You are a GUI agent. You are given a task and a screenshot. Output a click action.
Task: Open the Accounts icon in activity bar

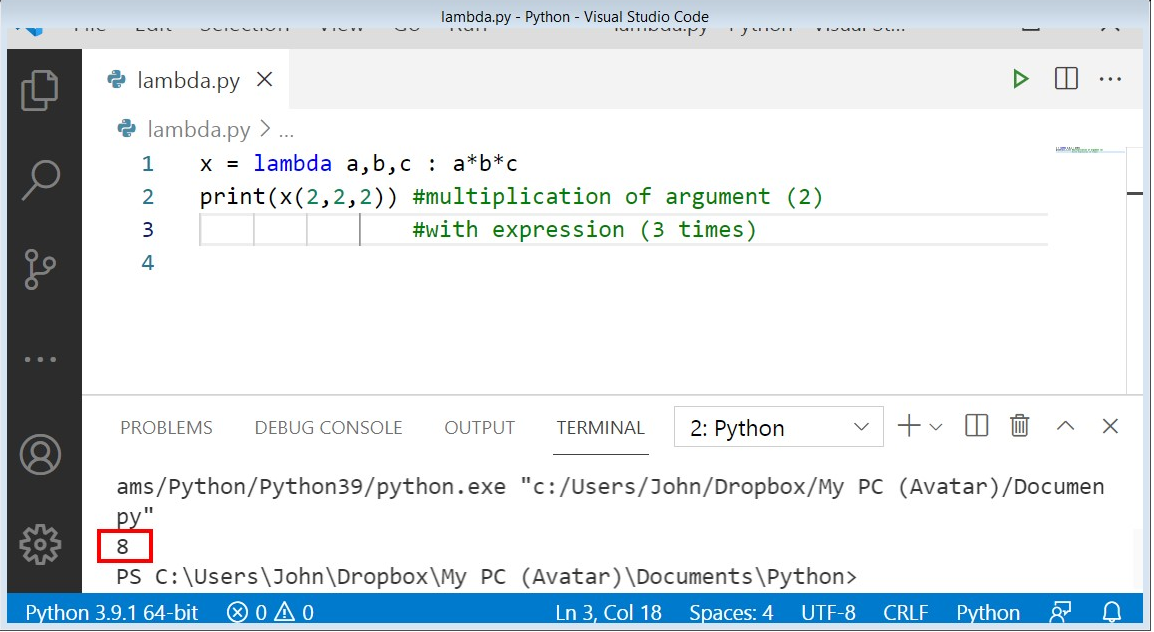pyautogui.click(x=40, y=453)
